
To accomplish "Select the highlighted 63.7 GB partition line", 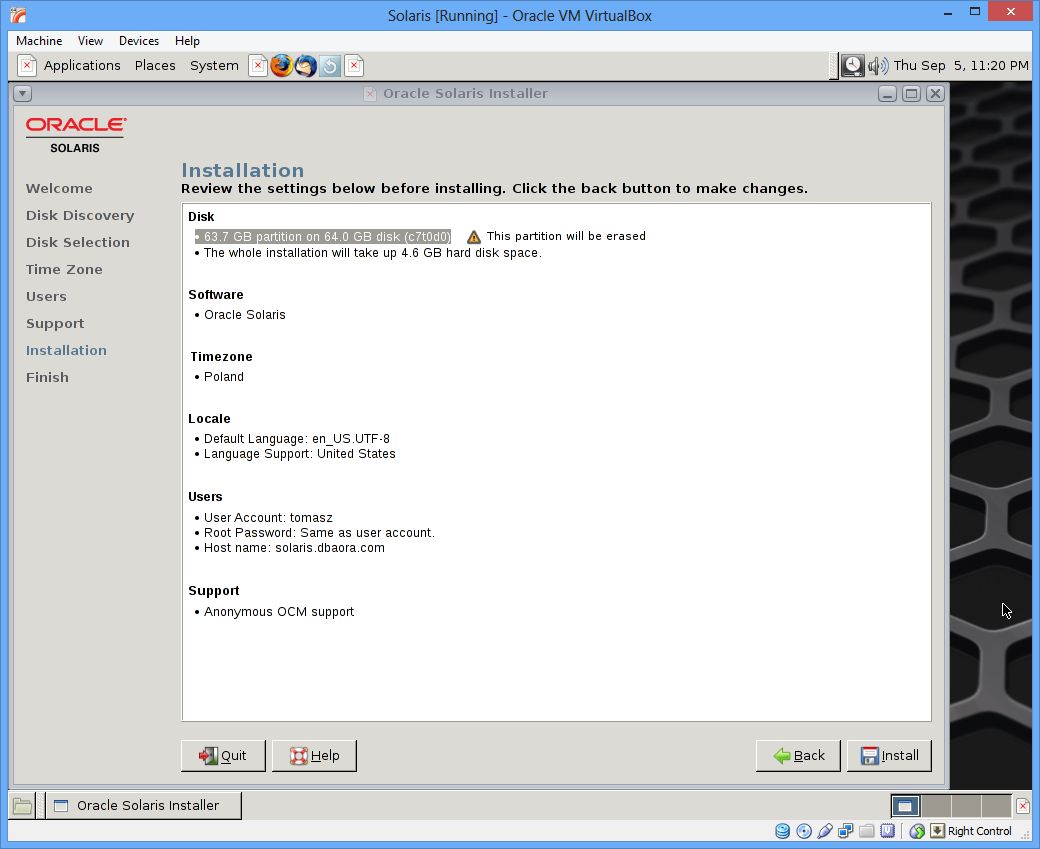I will pyautogui.click(x=323, y=237).
